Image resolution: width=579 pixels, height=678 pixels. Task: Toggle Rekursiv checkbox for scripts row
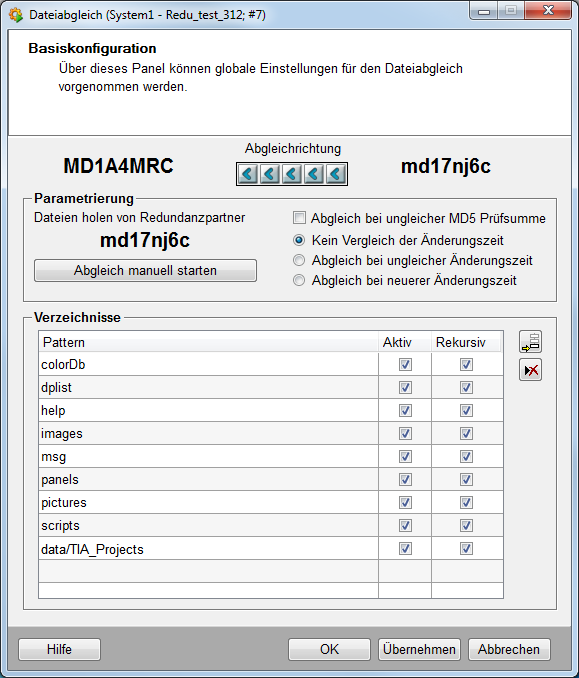[466, 525]
